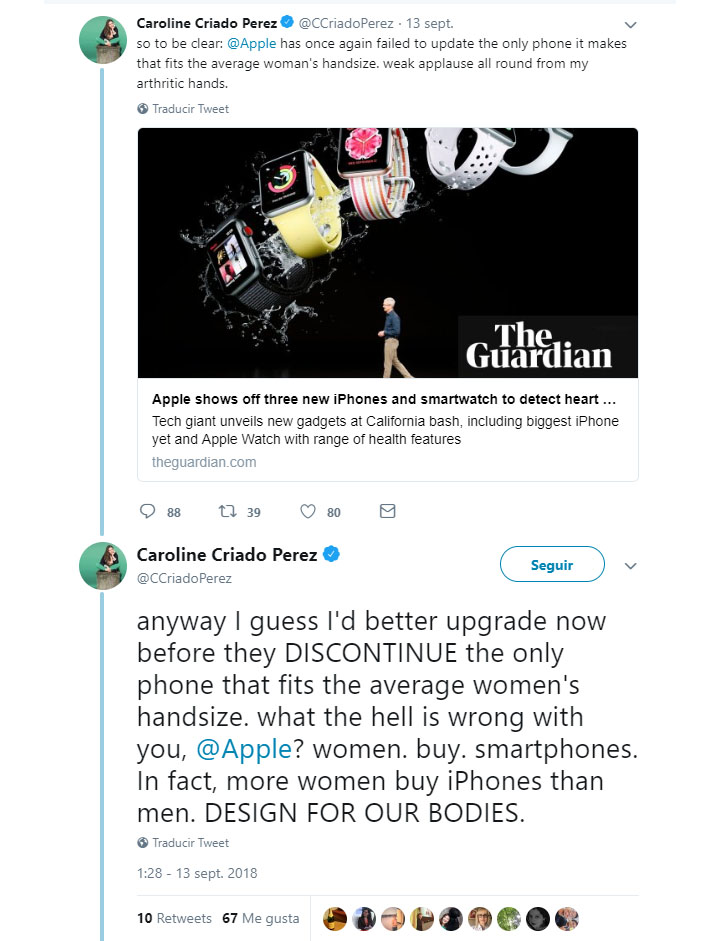Viewport: 720px width, 941px height.
Task: Expand the caret menu on the first tweet
Action: pyautogui.click(x=630, y=24)
